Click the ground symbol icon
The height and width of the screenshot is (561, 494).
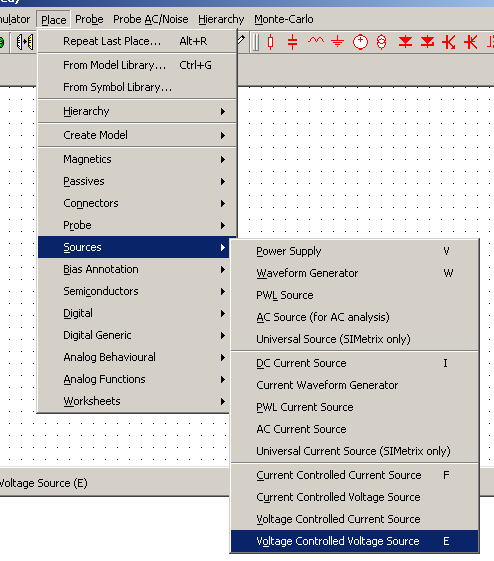click(x=337, y=42)
